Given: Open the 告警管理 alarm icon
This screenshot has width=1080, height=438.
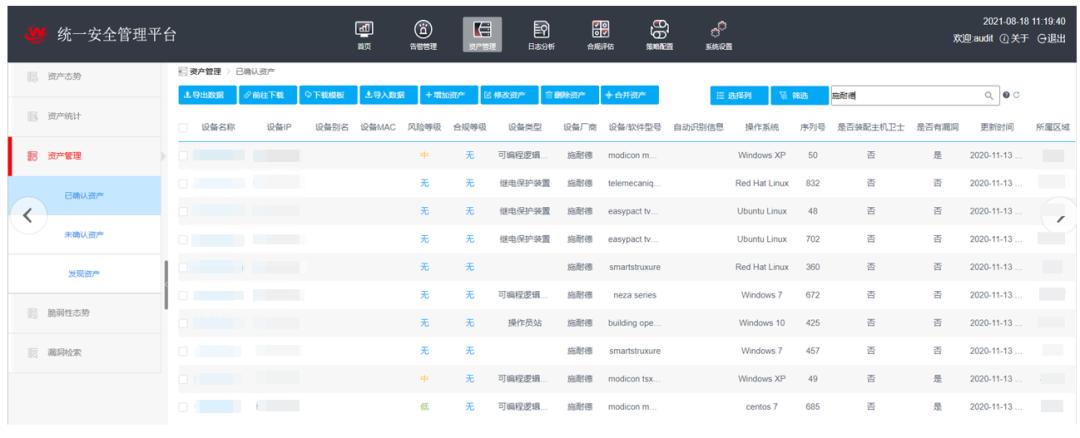Looking at the screenshot, I should point(423,29).
